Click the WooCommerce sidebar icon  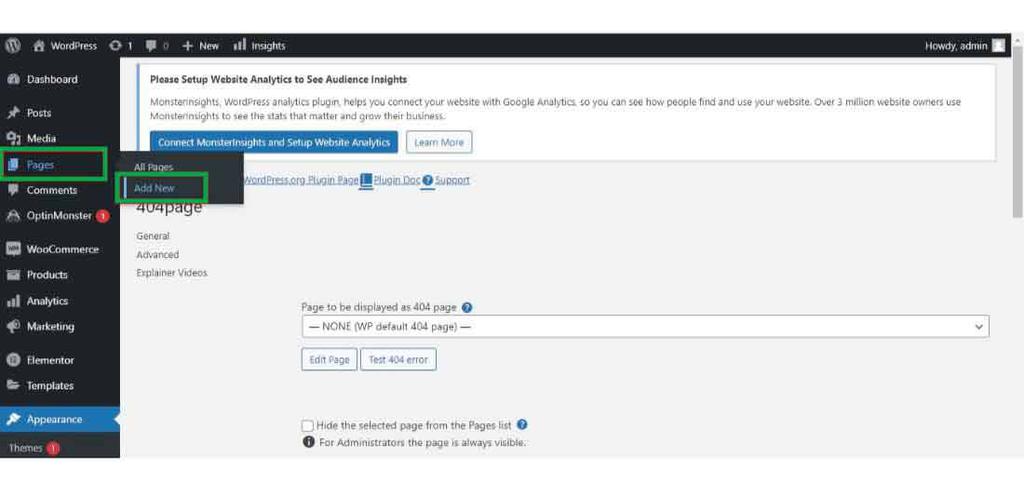pyautogui.click(x=14, y=249)
